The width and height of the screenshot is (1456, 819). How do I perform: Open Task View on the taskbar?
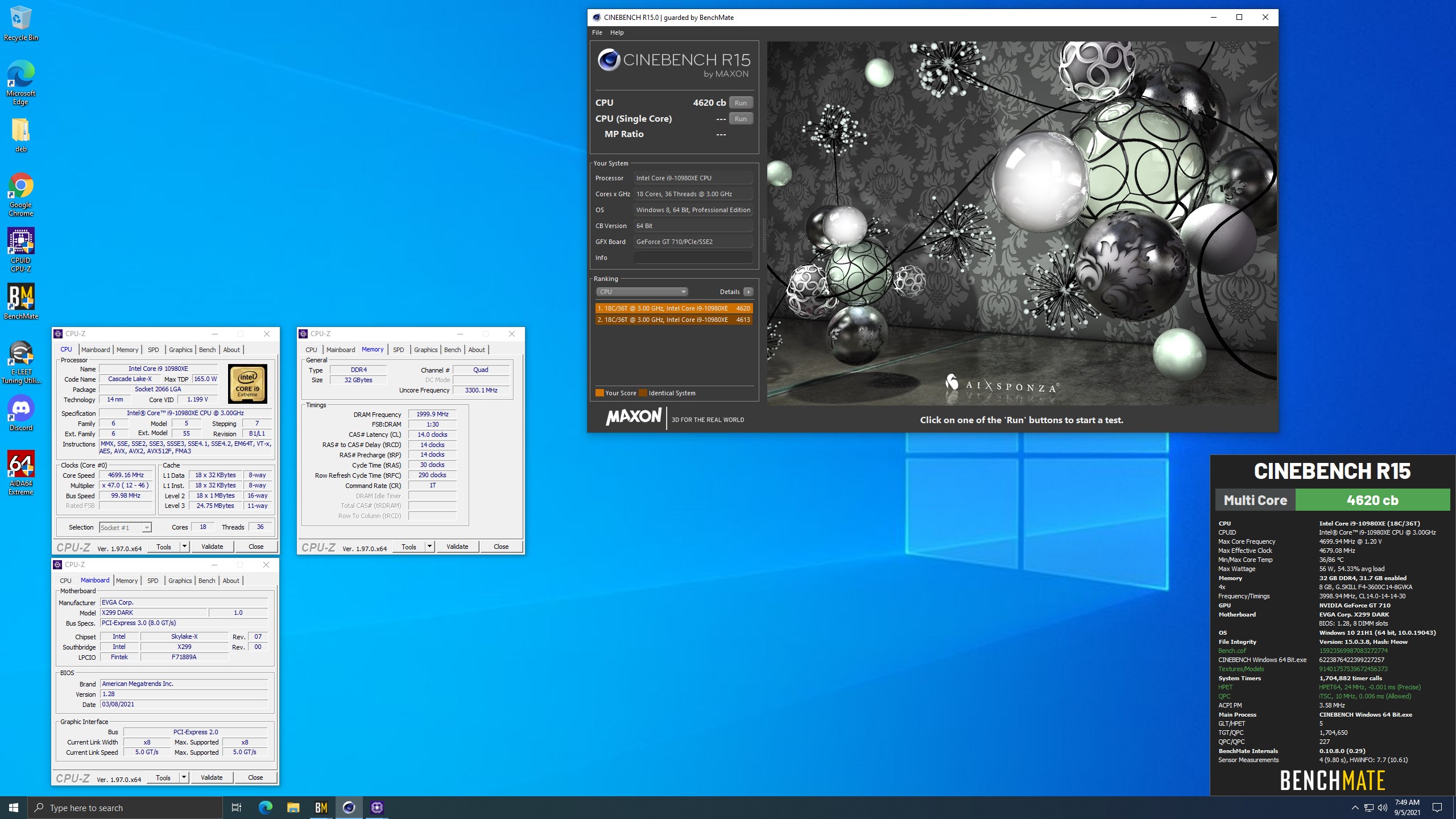[x=237, y=808]
